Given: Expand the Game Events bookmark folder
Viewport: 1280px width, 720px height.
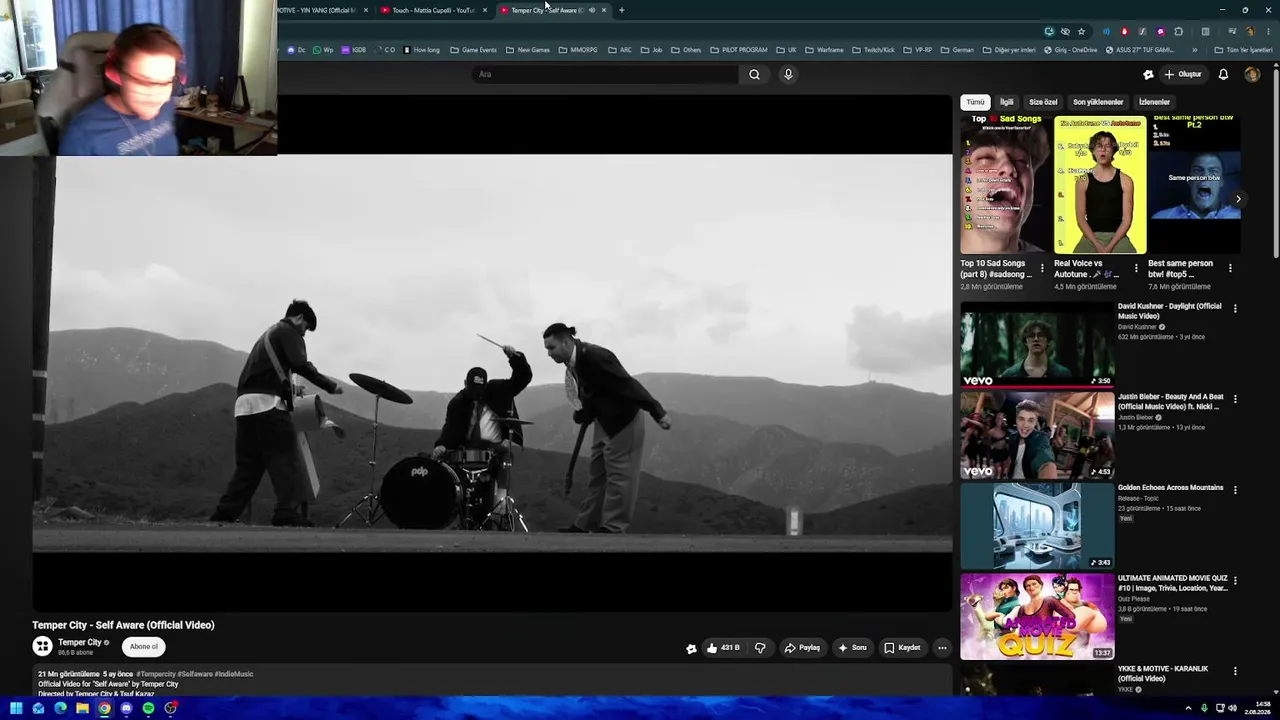Looking at the screenshot, I should click(473, 50).
